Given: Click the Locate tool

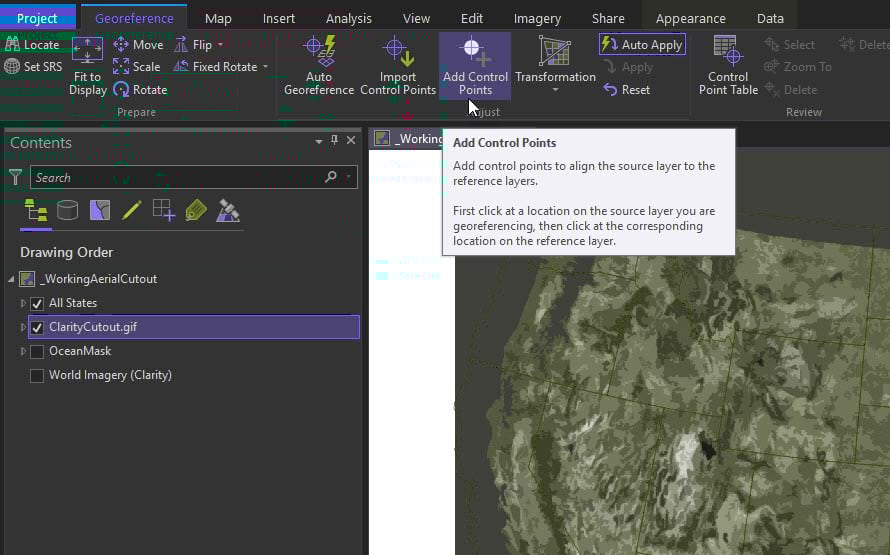Looking at the screenshot, I should tap(32, 44).
